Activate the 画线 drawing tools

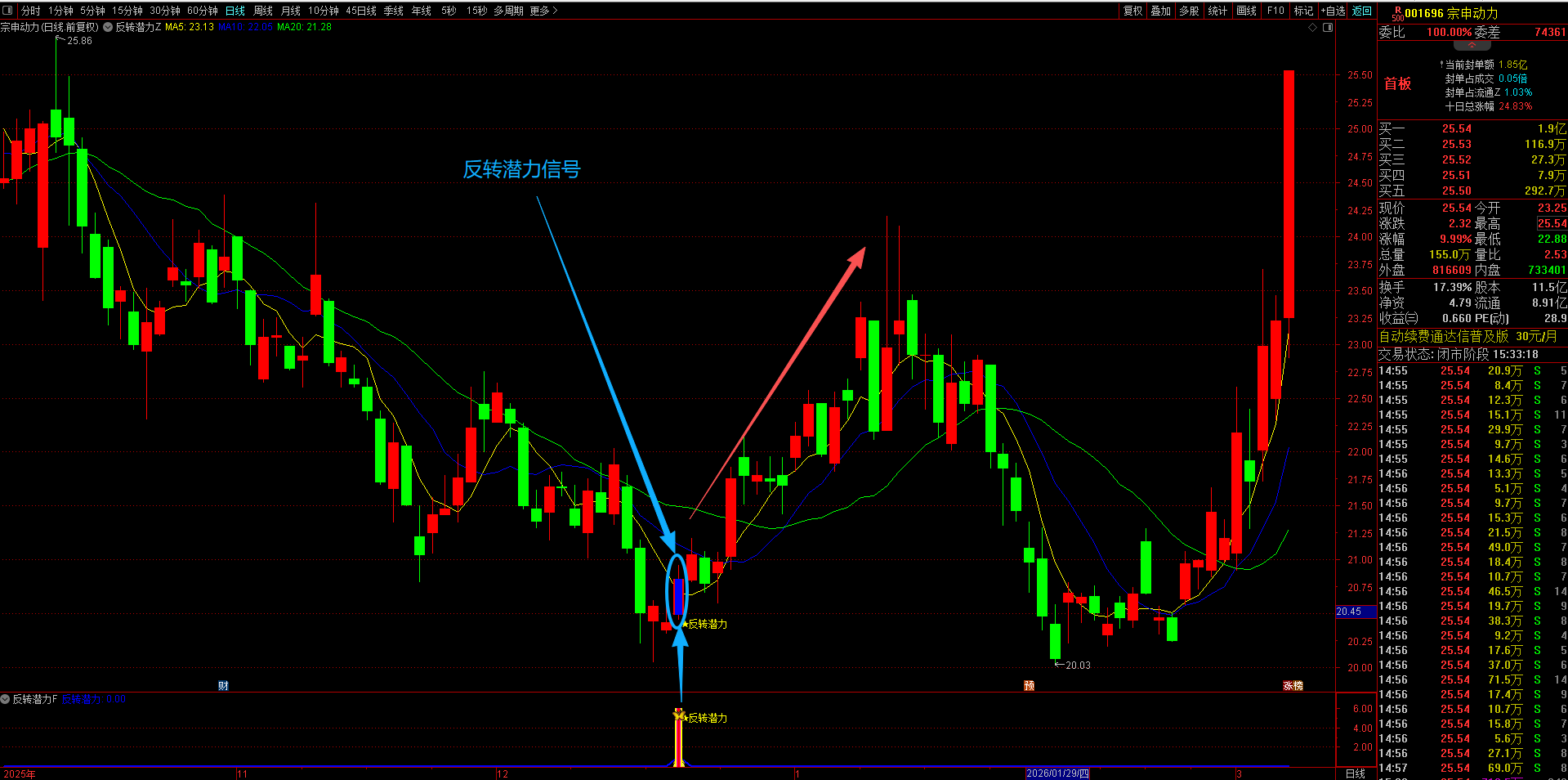[x=1247, y=11]
